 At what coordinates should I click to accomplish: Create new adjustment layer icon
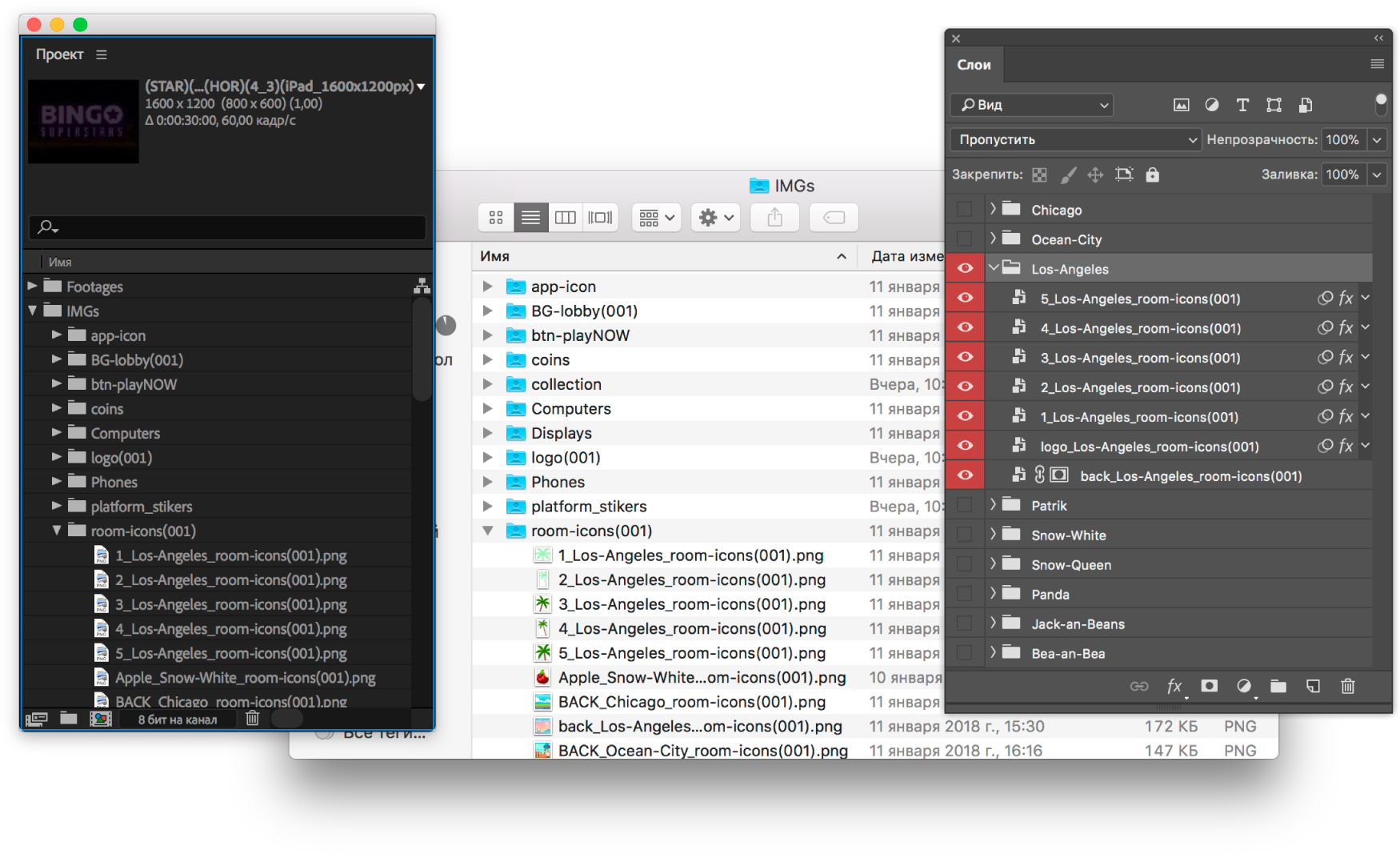coord(1244,686)
